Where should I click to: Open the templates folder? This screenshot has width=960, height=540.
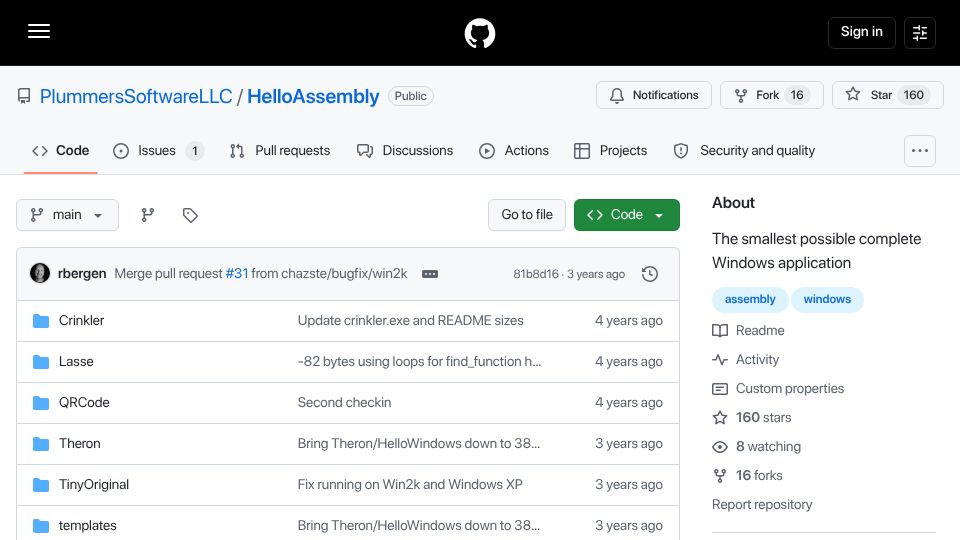[88, 526]
